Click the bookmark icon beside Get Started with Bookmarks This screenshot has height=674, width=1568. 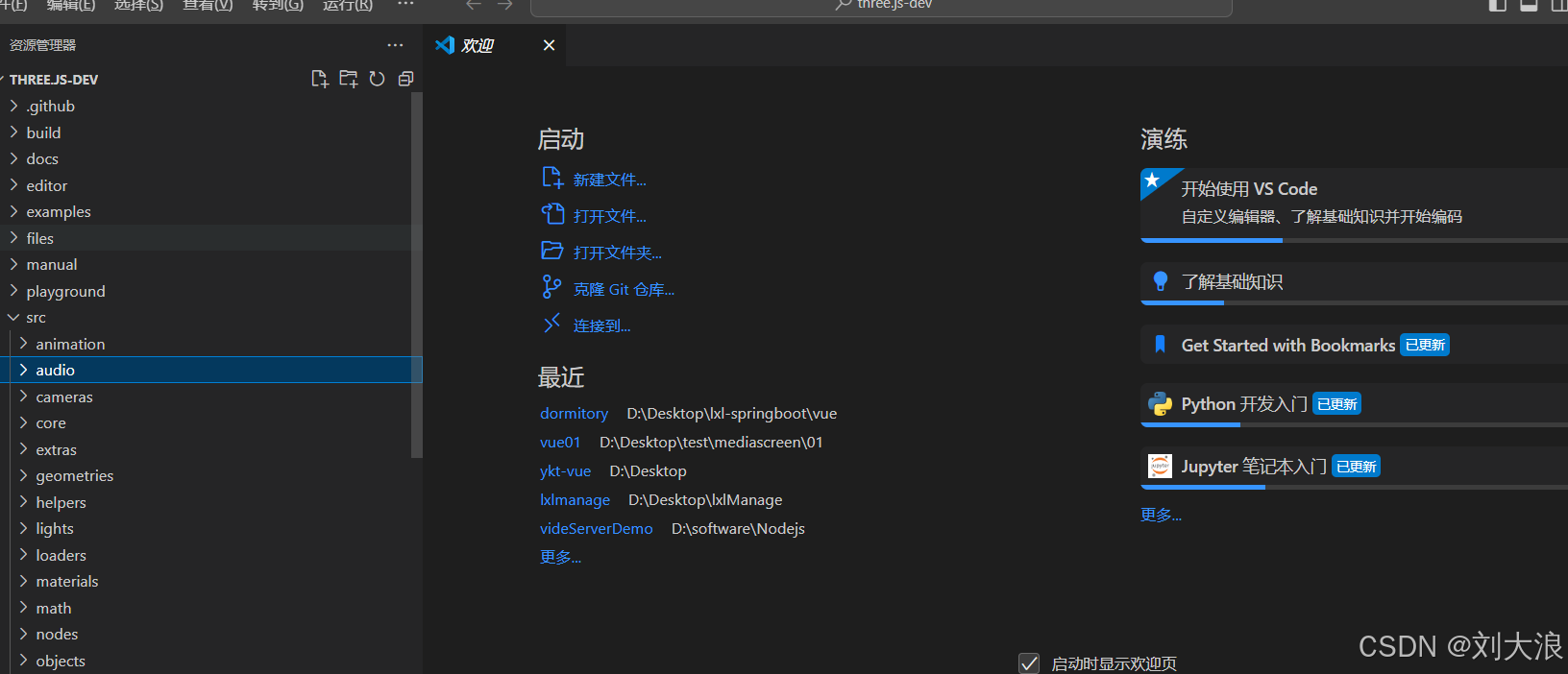click(x=1161, y=345)
